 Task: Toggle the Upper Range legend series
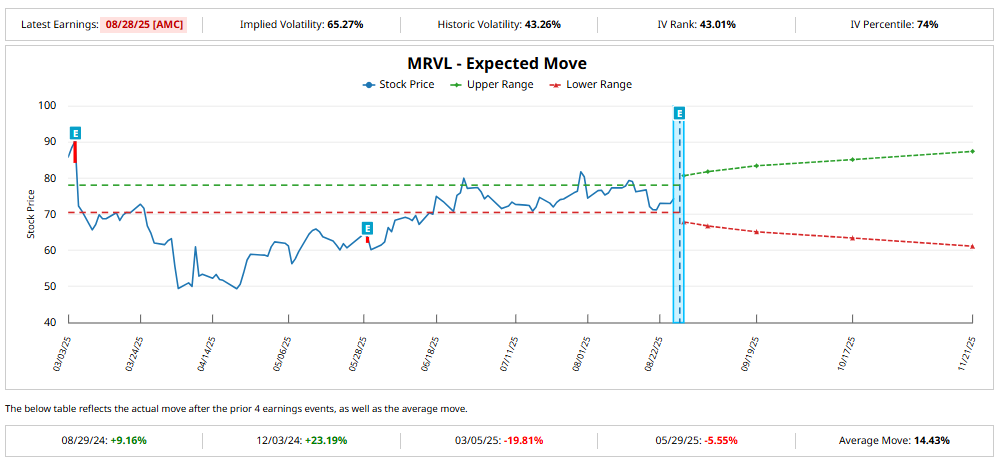pos(491,84)
